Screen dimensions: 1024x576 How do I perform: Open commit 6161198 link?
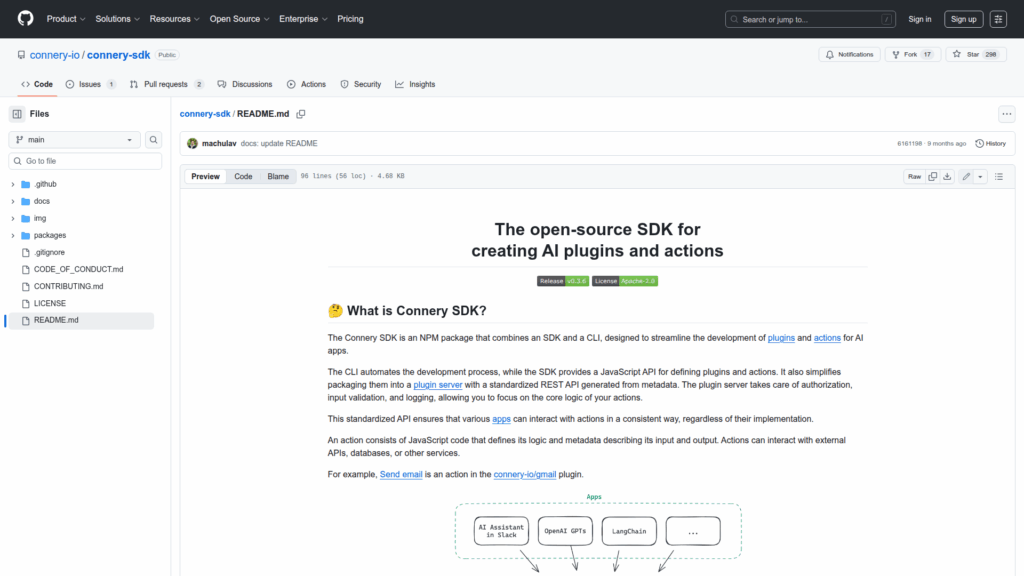(909, 144)
